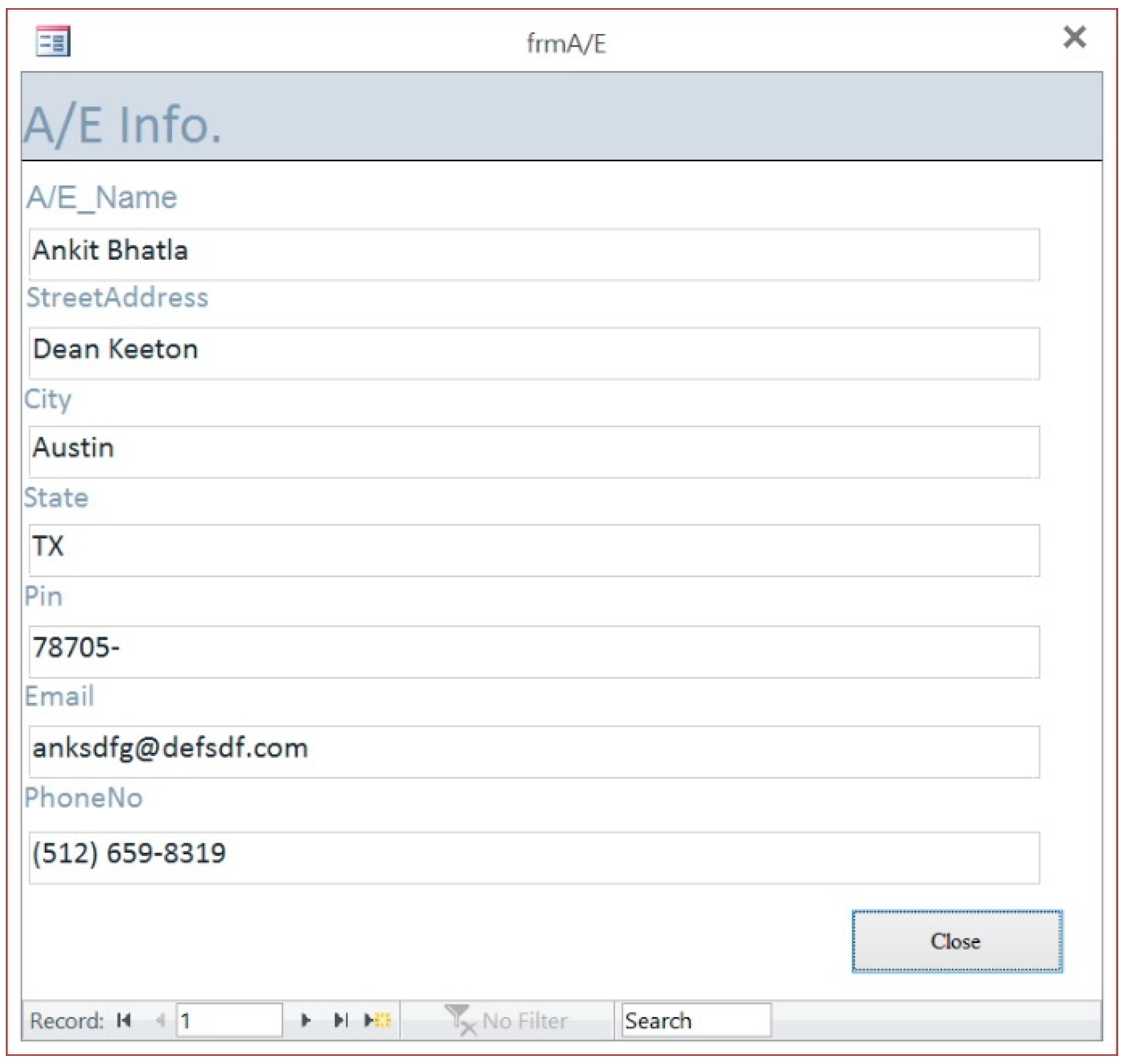Click the PhoneNo field (512) 659-8319
Viewport: 1124px width, 1064px height.
(534, 857)
